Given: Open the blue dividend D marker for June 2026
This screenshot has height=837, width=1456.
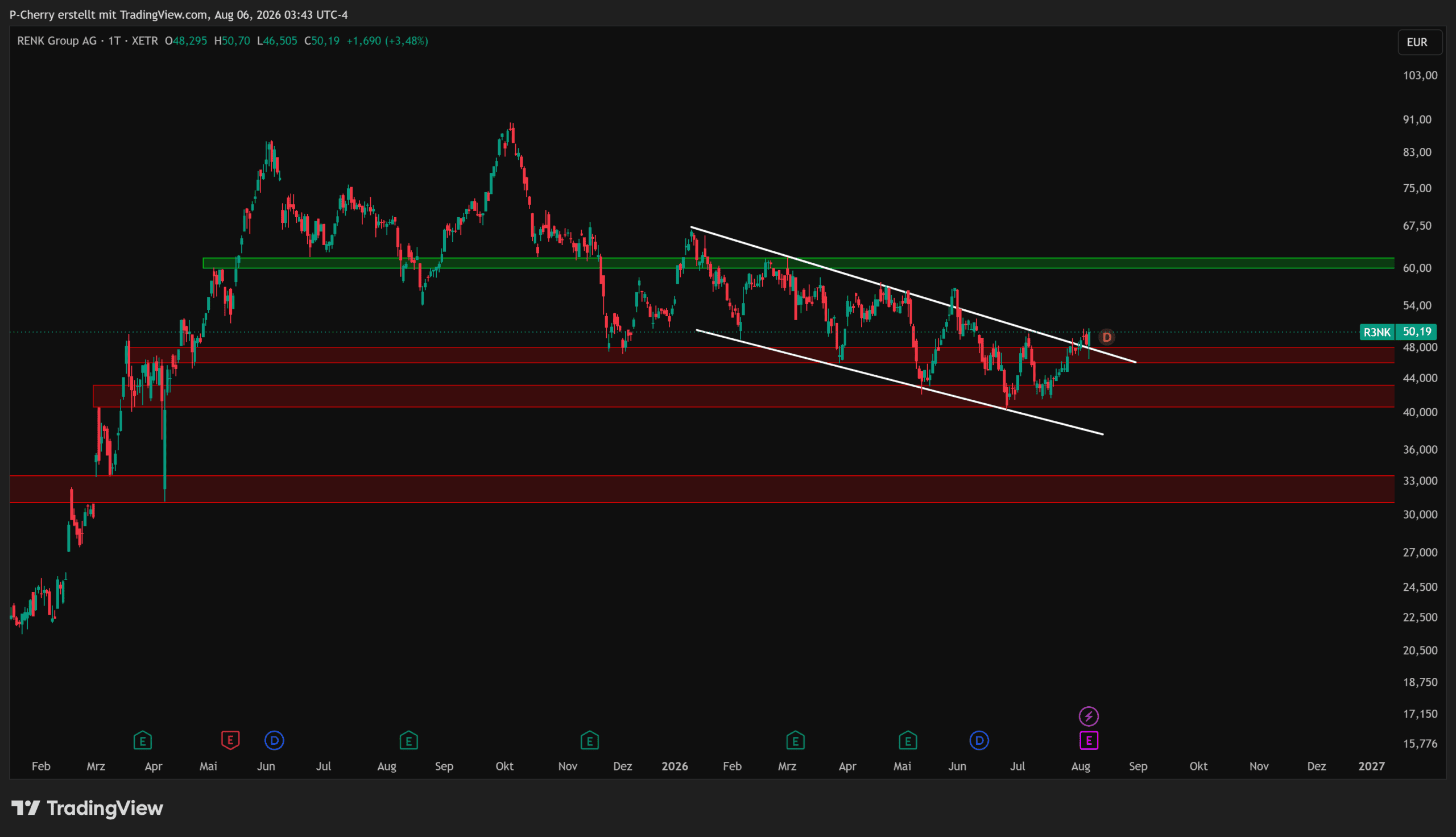Looking at the screenshot, I should (x=979, y=740).
